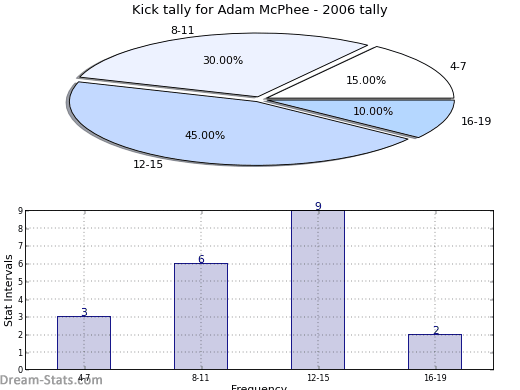Click the bar labeled 9

(x=318, y=290)
